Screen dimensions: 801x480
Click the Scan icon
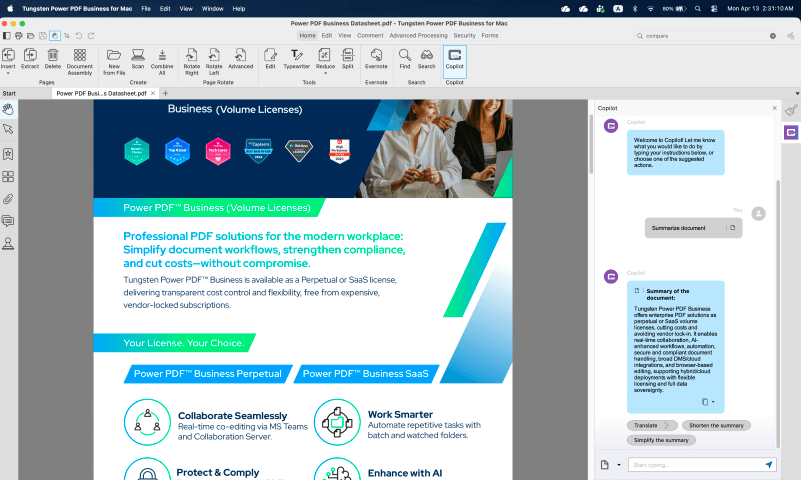[138, 55]
